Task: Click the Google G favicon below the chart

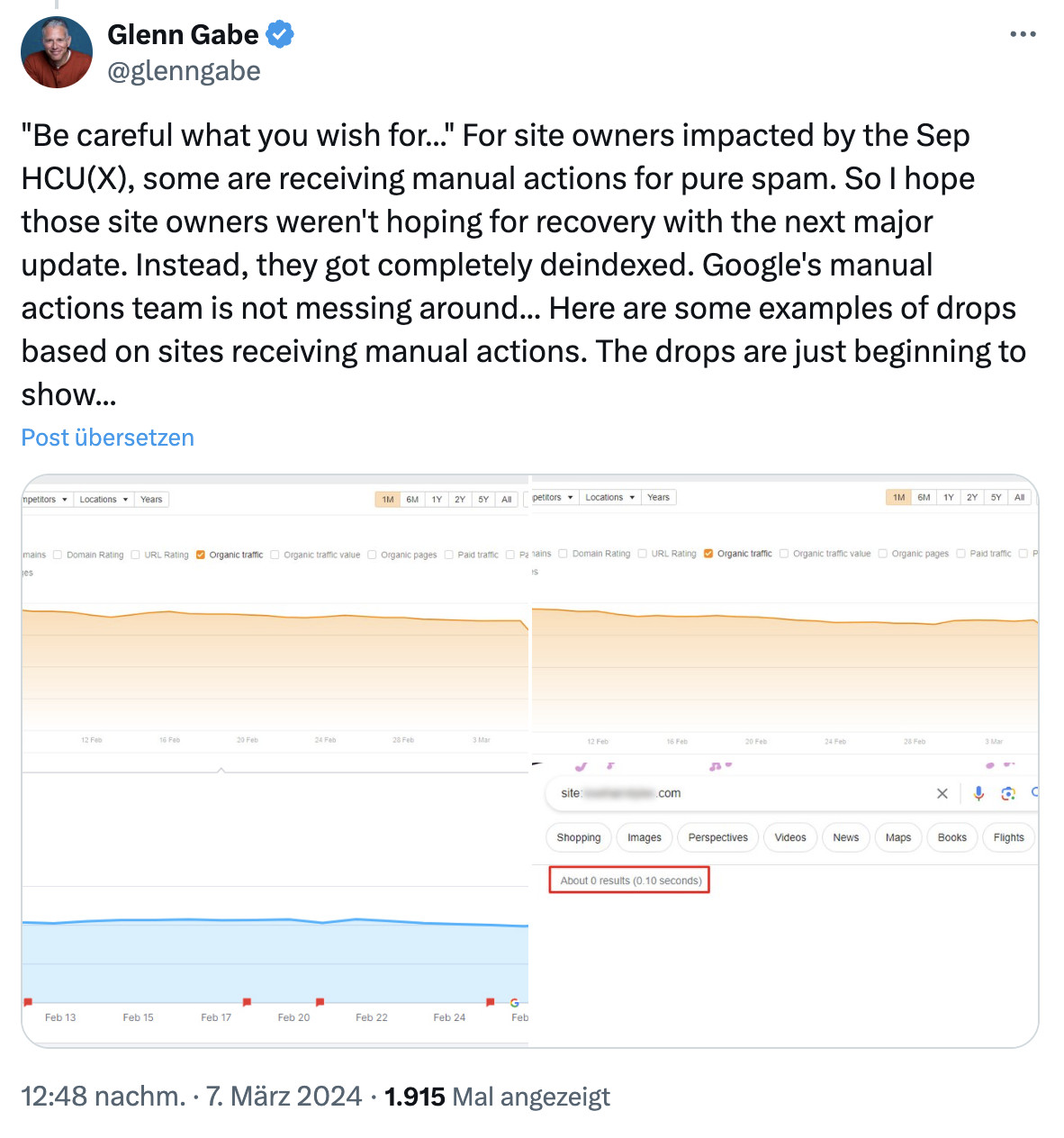Action: pyautogui.click(x=513, y=1002)
